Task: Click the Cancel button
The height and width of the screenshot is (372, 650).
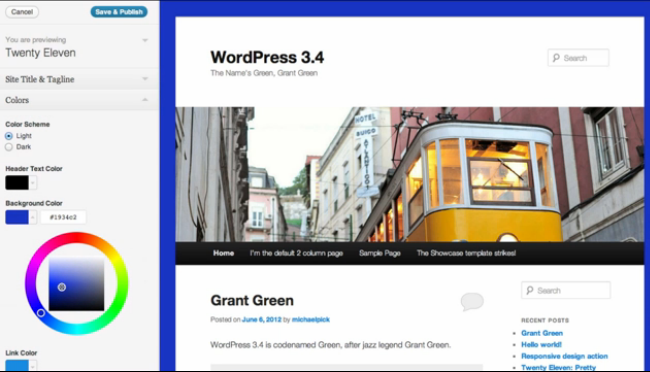Action: point(22,12)
